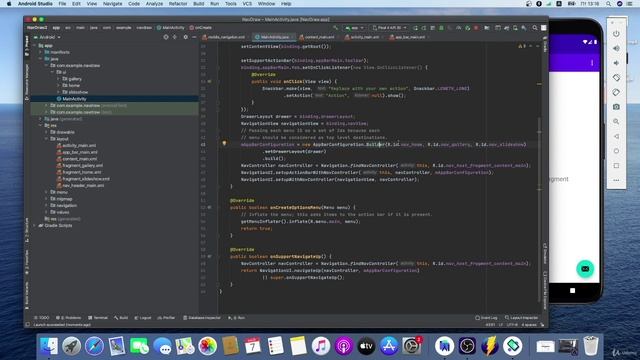Select activity_main.xml in the layout folder

click(x=79, y=146)
